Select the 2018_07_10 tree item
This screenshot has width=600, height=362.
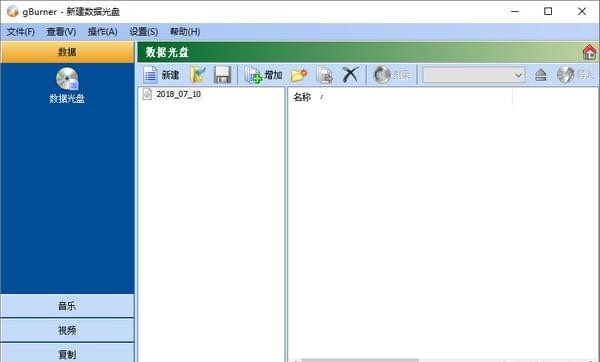(178, 94)
